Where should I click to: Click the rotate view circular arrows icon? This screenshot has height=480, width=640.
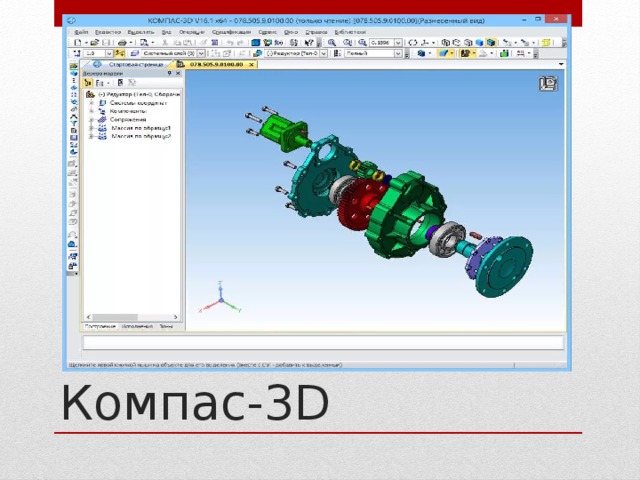(x=413, y=42)
